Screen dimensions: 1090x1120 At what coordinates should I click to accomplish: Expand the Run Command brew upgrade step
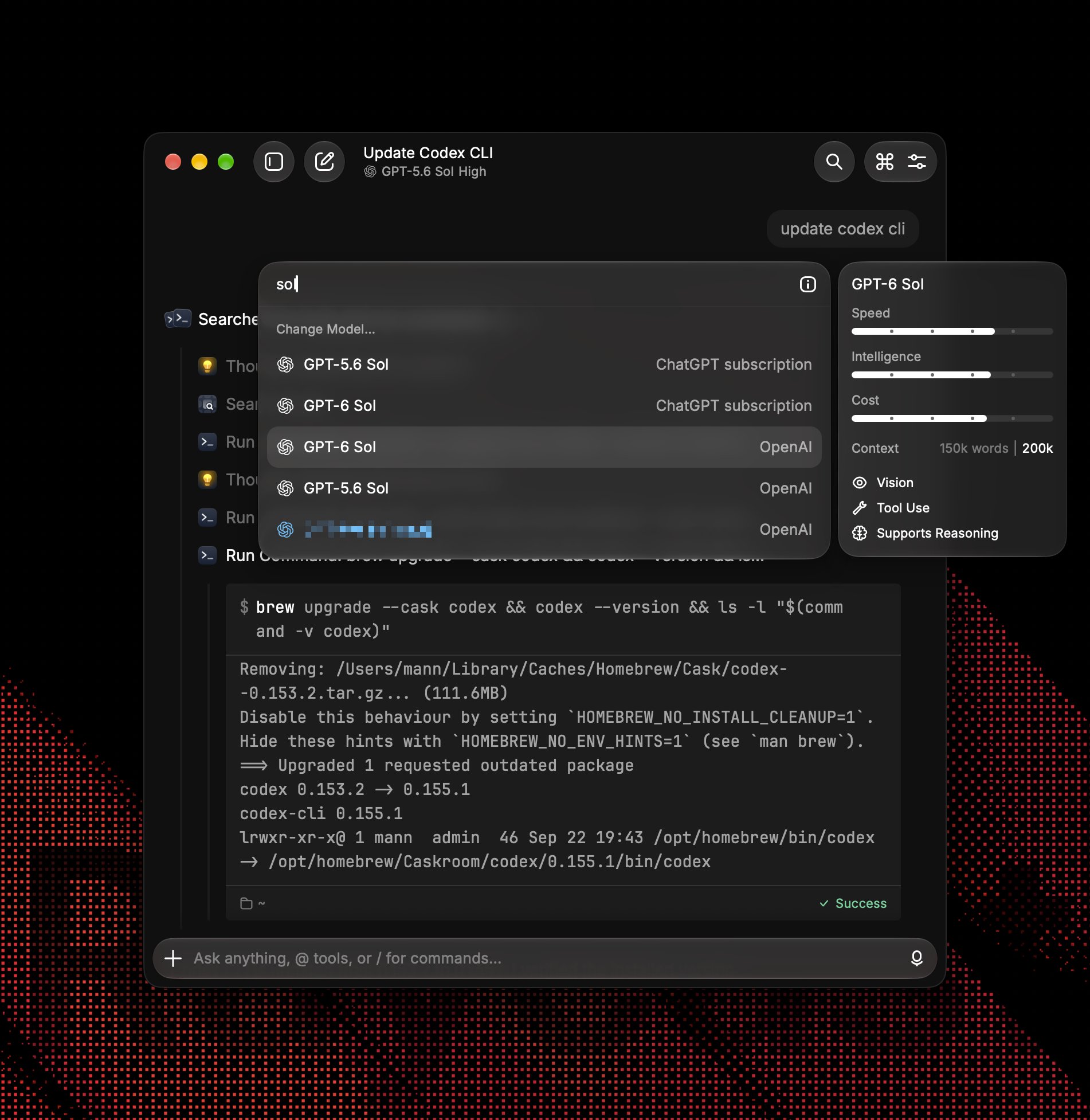[x=496, y=555]
